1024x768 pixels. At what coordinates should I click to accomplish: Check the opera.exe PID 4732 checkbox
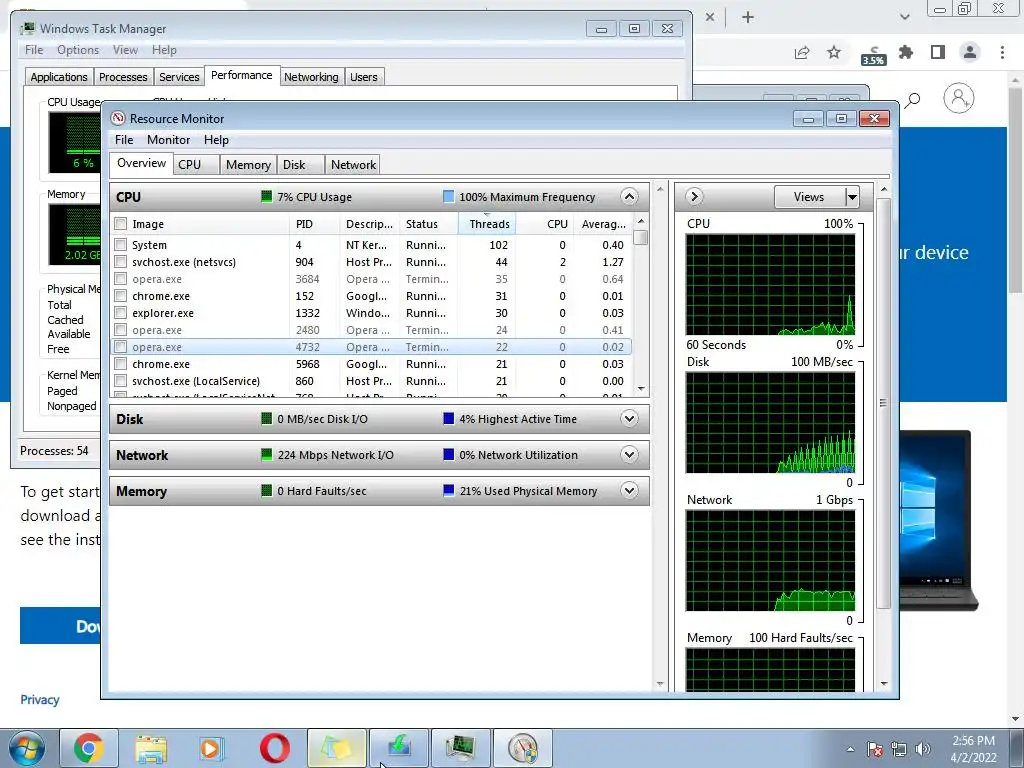120,347
